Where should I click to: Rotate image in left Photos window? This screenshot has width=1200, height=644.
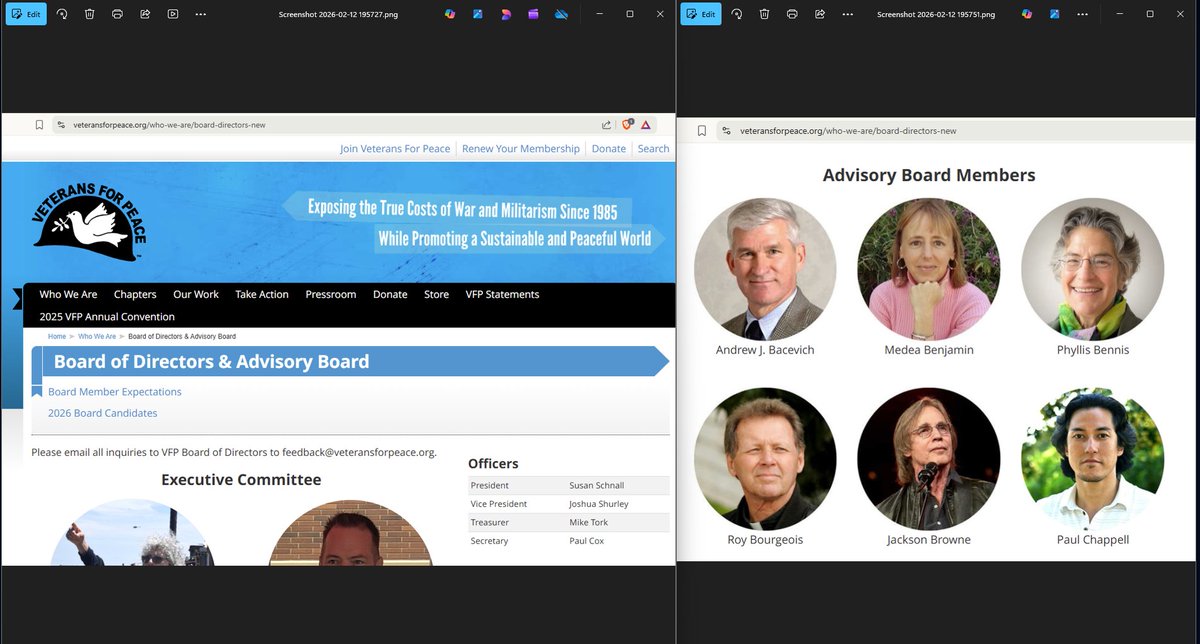click(x=62, y=14)
